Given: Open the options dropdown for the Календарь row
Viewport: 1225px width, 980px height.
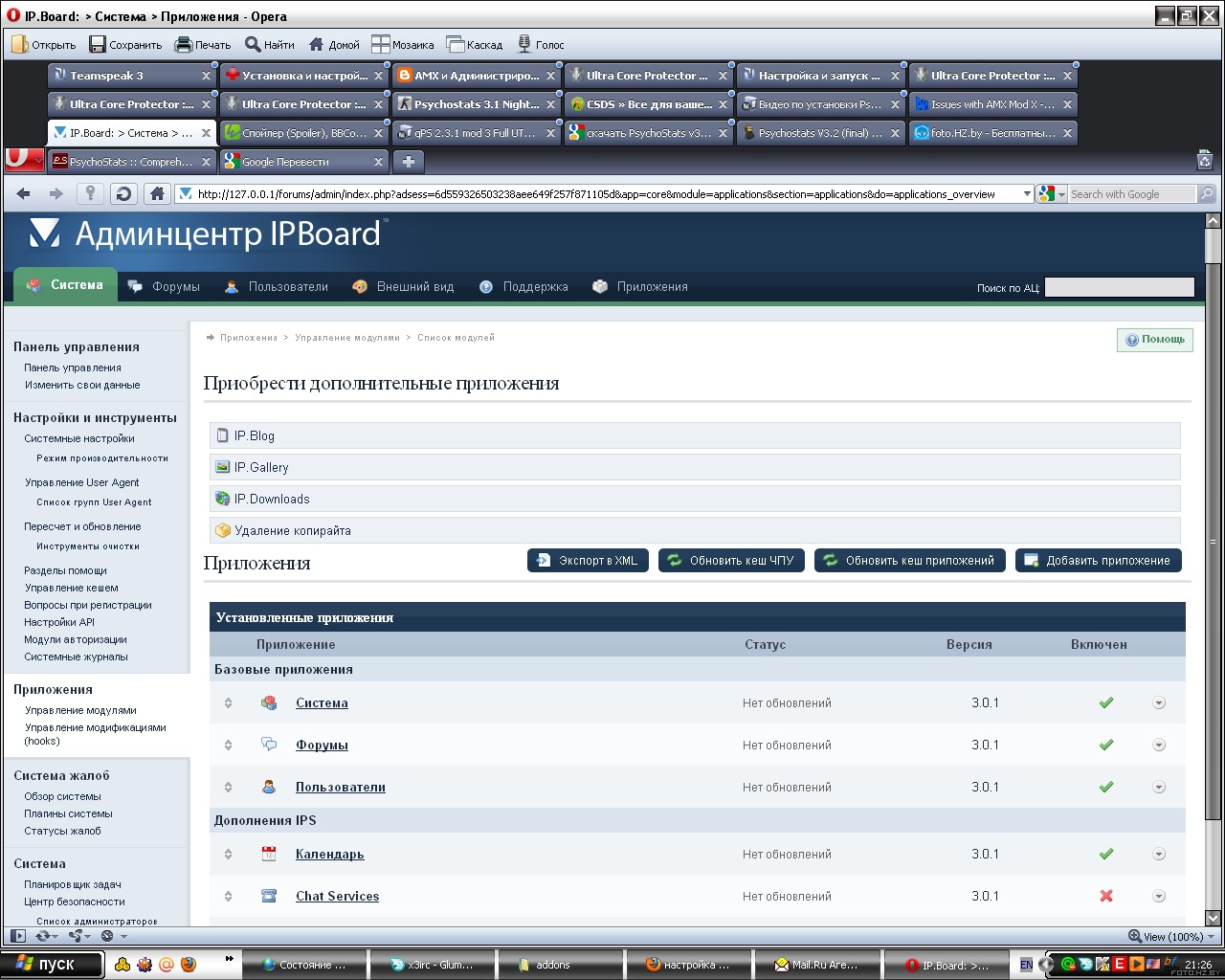Looking at the screenshot, I should 1159,854.
